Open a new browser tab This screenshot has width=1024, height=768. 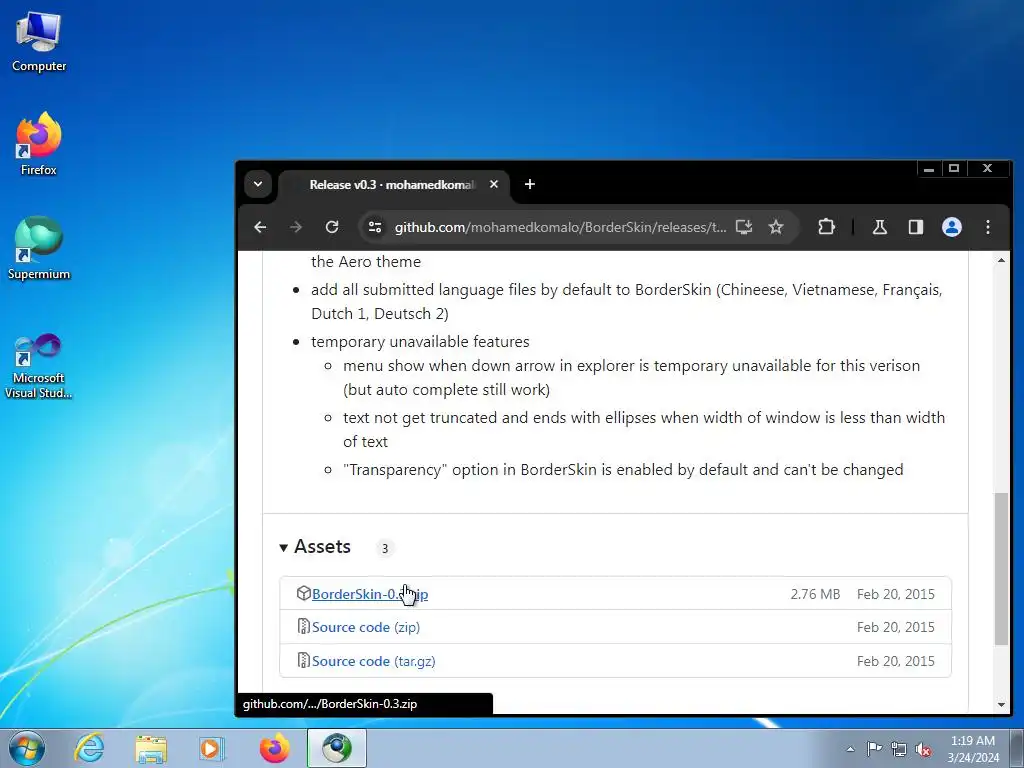[x=530, y=185]
